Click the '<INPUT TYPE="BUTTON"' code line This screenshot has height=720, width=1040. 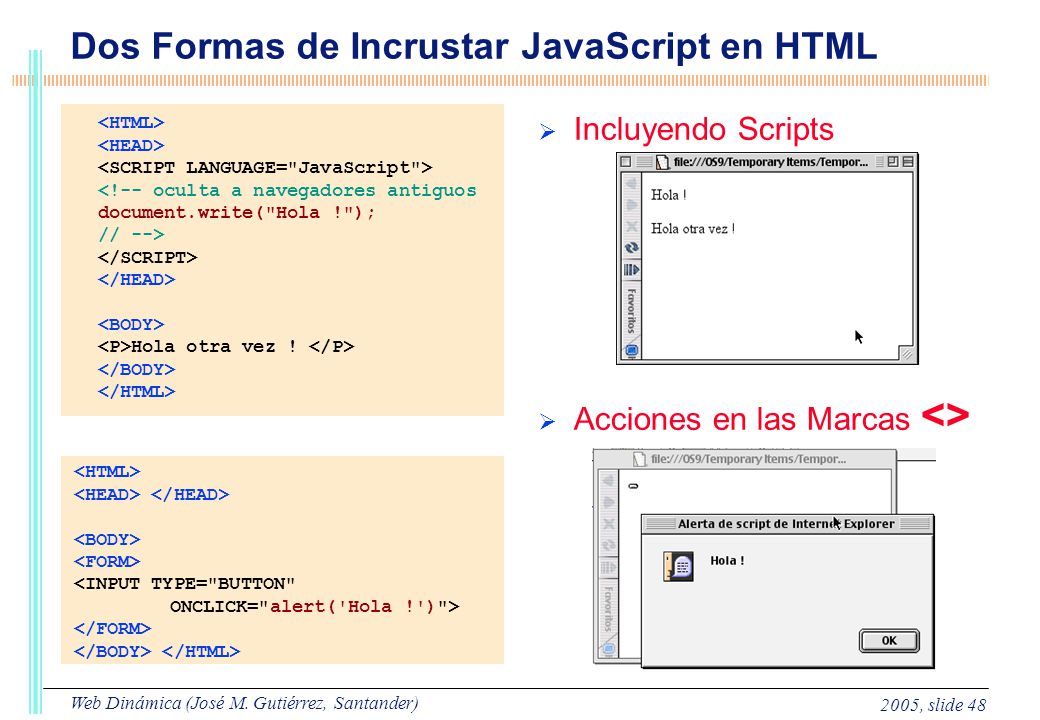point(184,584)
